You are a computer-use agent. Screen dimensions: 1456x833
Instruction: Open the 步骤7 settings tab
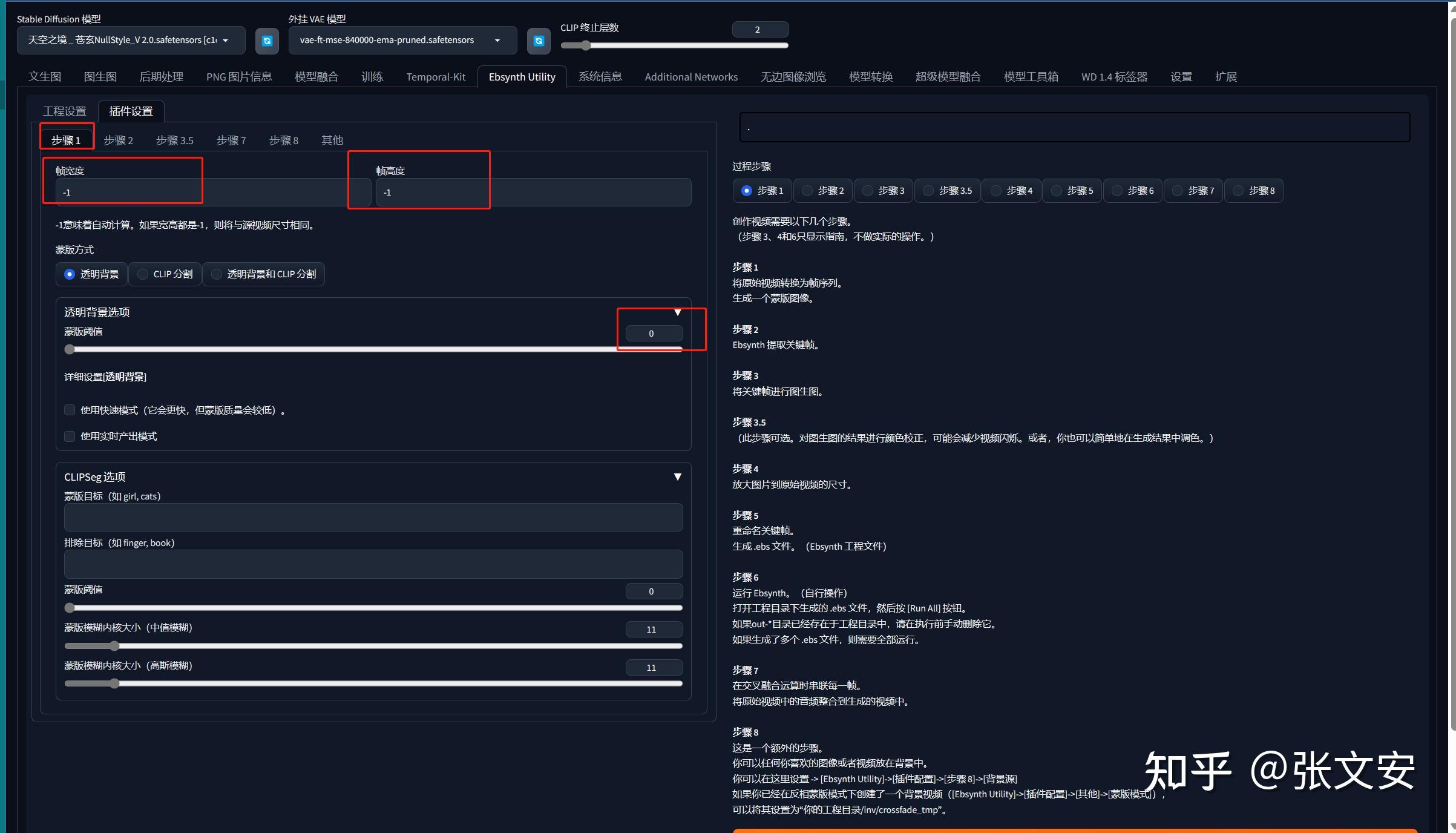231,139
